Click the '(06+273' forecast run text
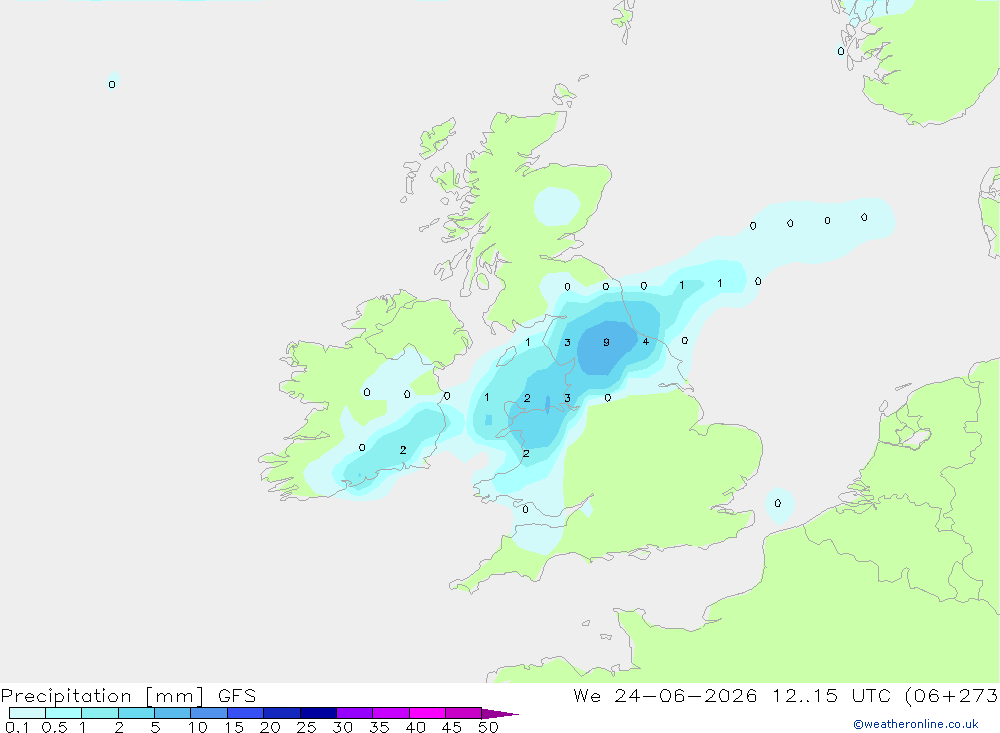 click(x=952, y=696)
